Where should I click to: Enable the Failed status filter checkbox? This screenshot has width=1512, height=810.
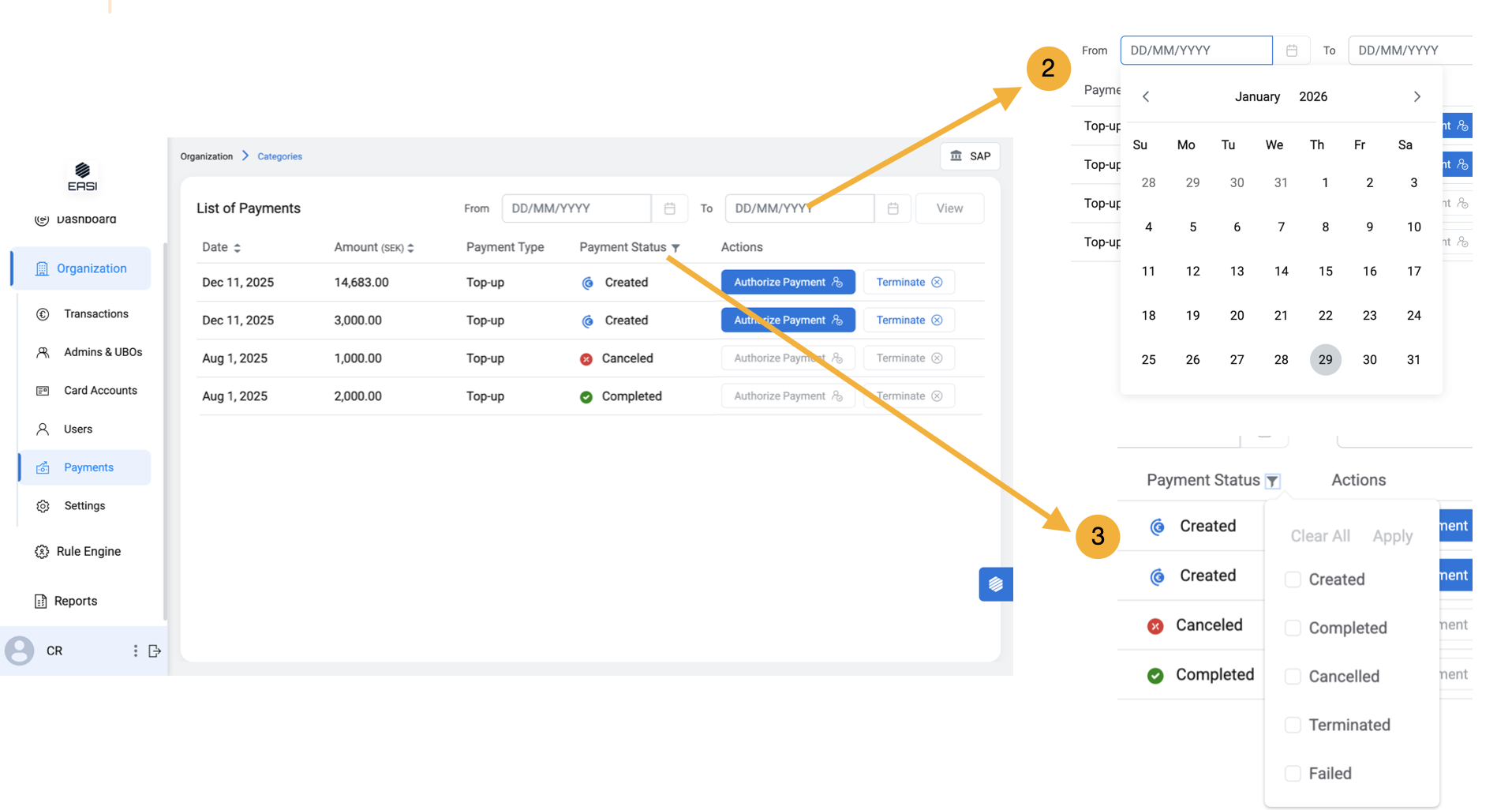click(1292, 774)
